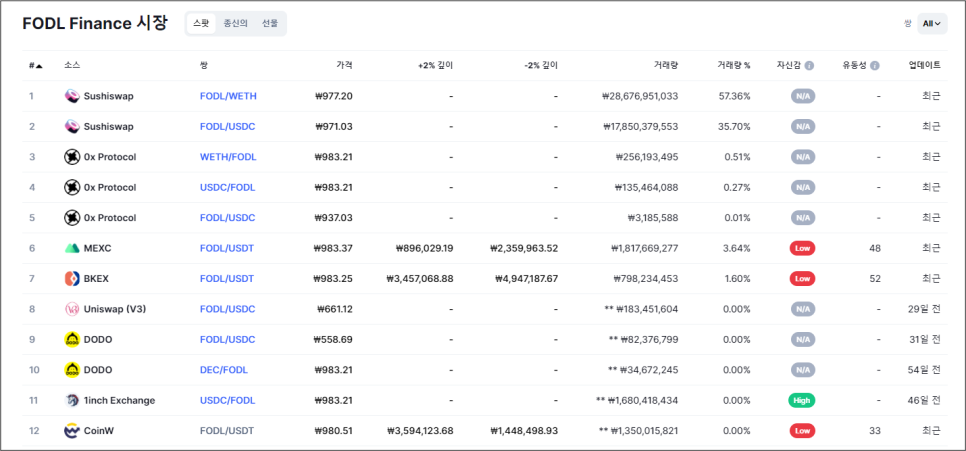The image size is (966, 451).
Task: Open FODL/WETH pair link on Sushiswap
Action: [x=228, y=96]
